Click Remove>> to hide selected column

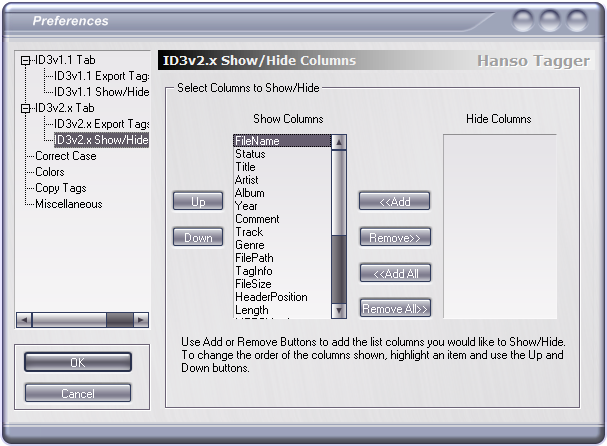pos(395,237)
